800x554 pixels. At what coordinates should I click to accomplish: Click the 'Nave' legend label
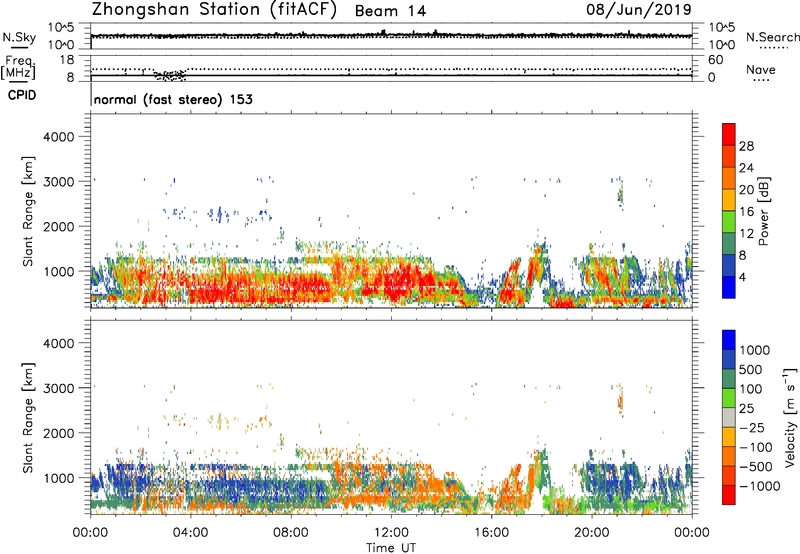click(761, 69)
